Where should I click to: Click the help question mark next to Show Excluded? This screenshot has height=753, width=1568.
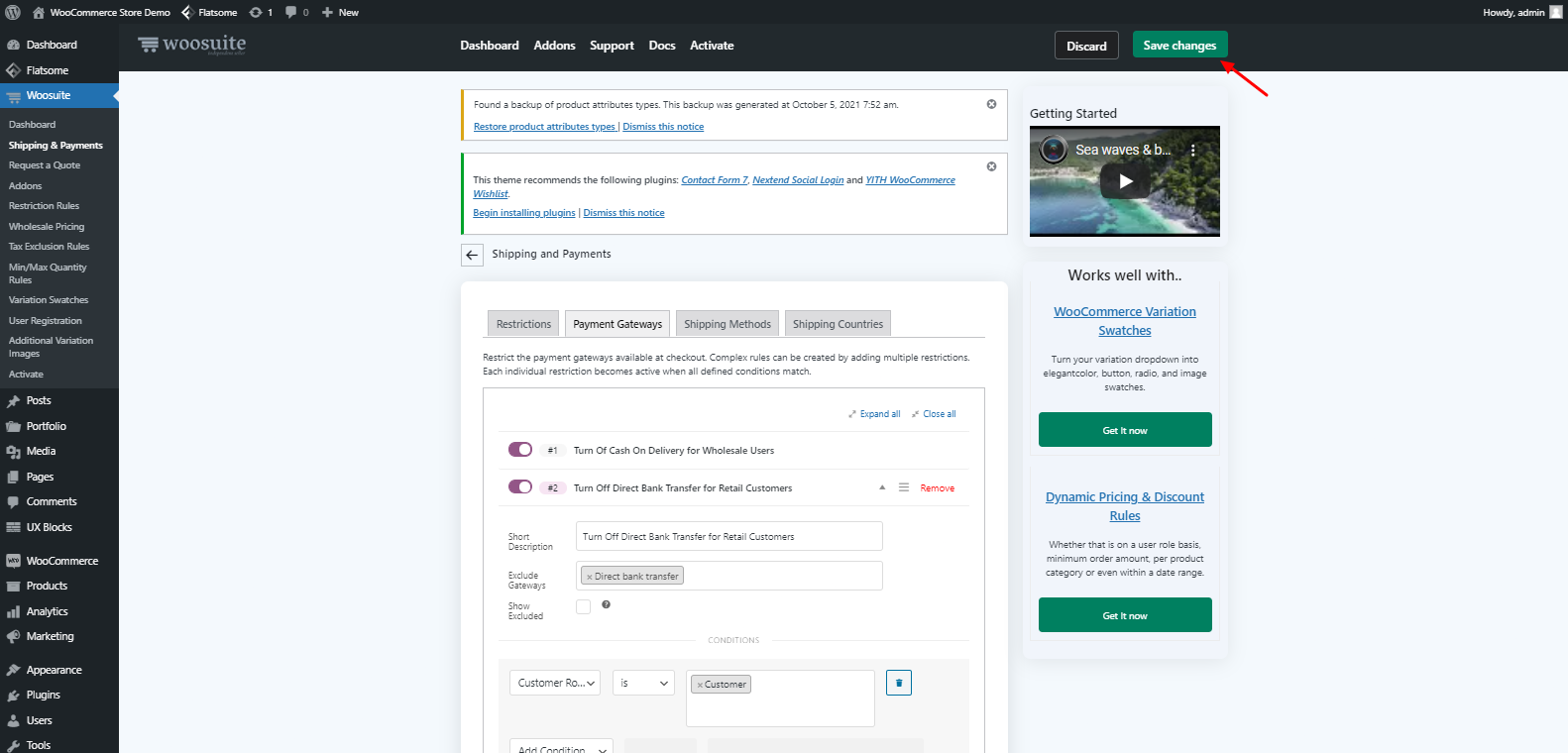click(x=606, y=604)
